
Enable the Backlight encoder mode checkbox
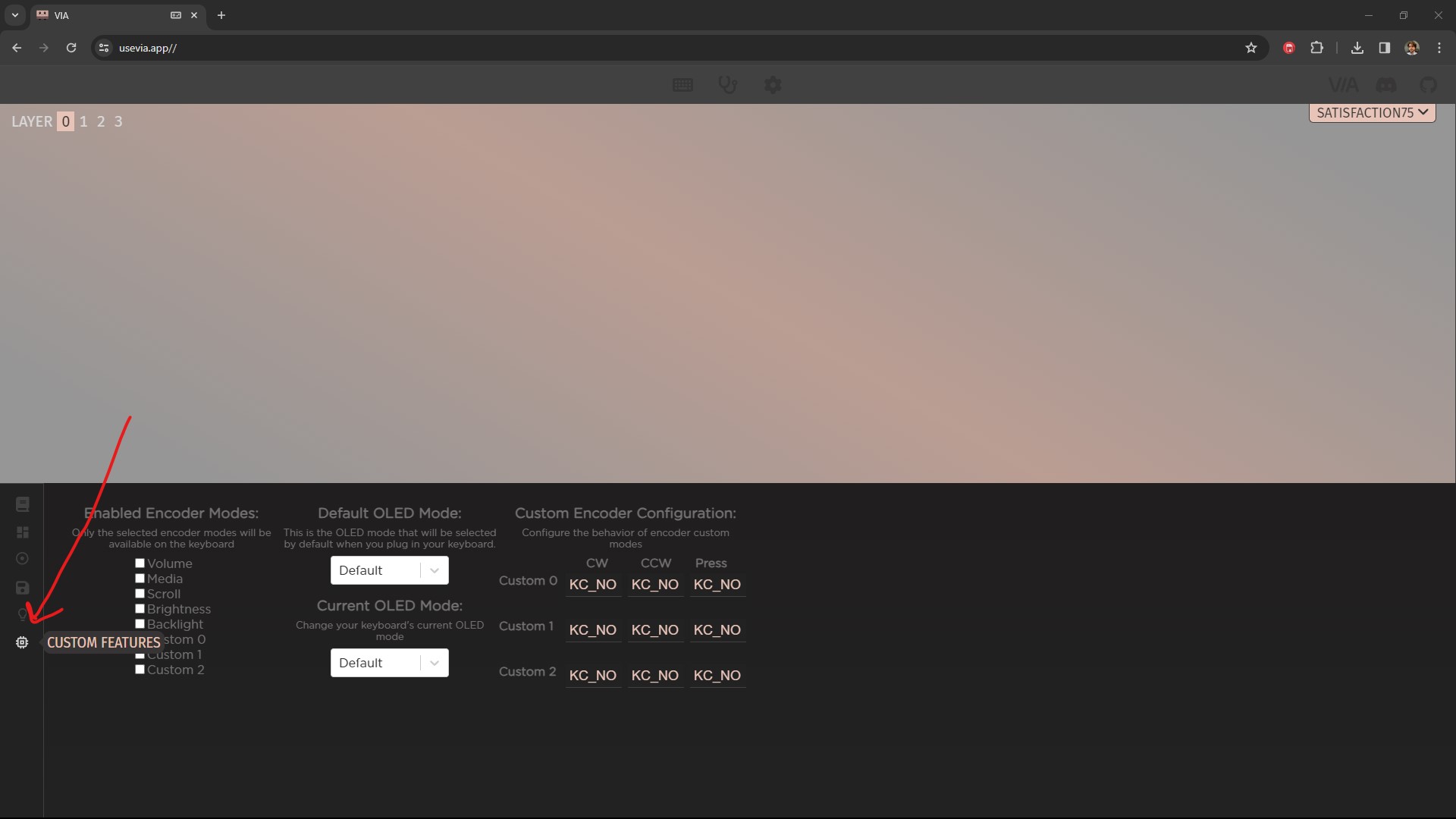pyautogui.click(x=140, y=624)
